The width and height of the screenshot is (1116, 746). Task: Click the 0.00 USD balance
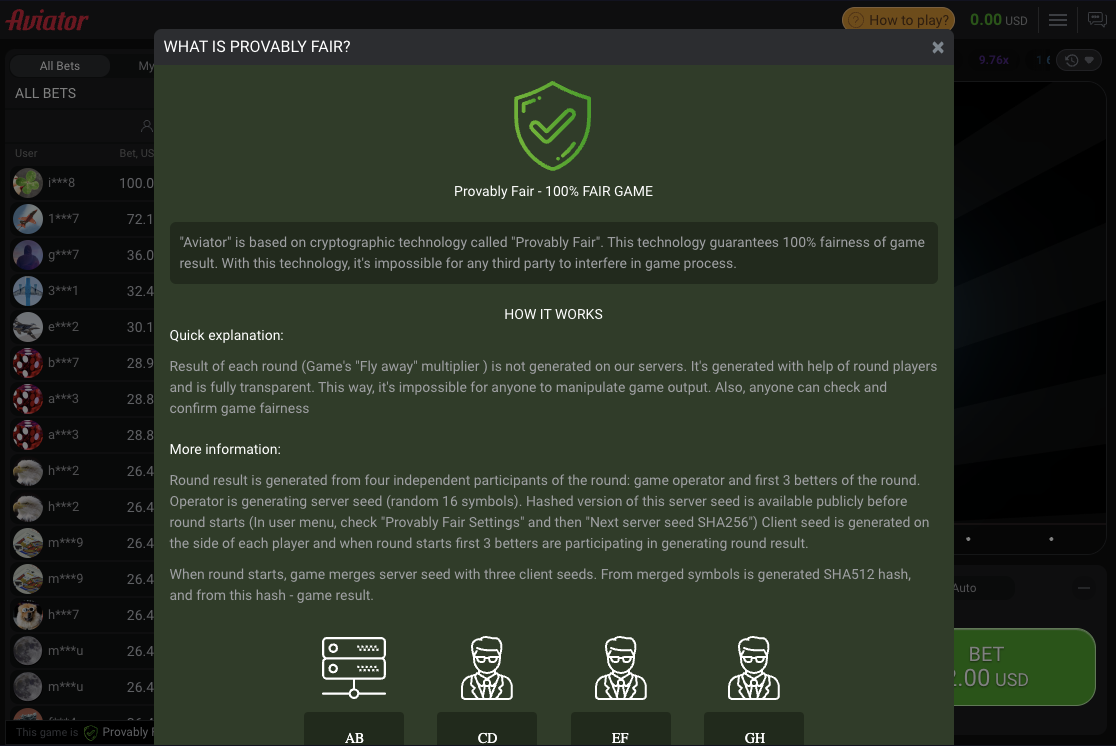[x=998, y=20]
